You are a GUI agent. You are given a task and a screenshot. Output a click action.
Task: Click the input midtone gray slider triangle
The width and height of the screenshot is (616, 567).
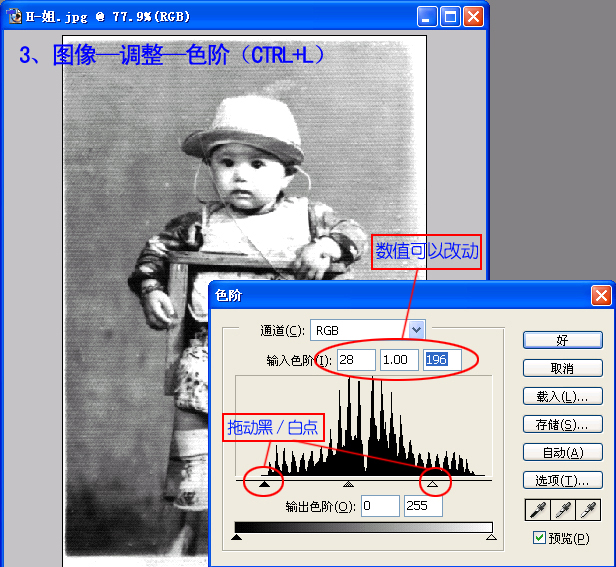[x=348, y=484]
